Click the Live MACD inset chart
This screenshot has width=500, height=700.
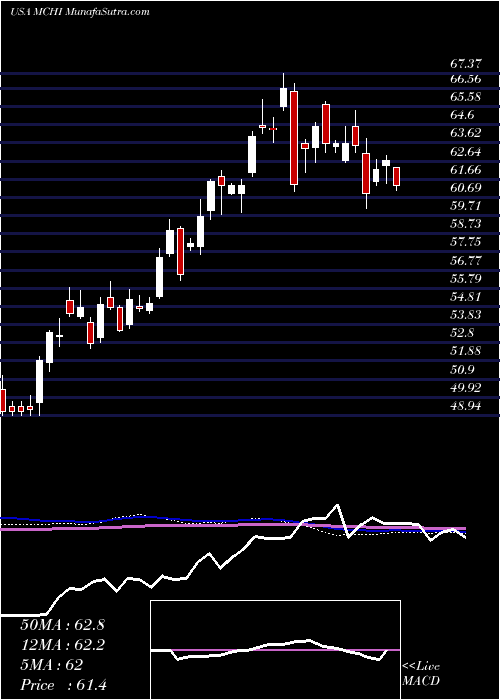pyautogui.click(x=276, y=650)
